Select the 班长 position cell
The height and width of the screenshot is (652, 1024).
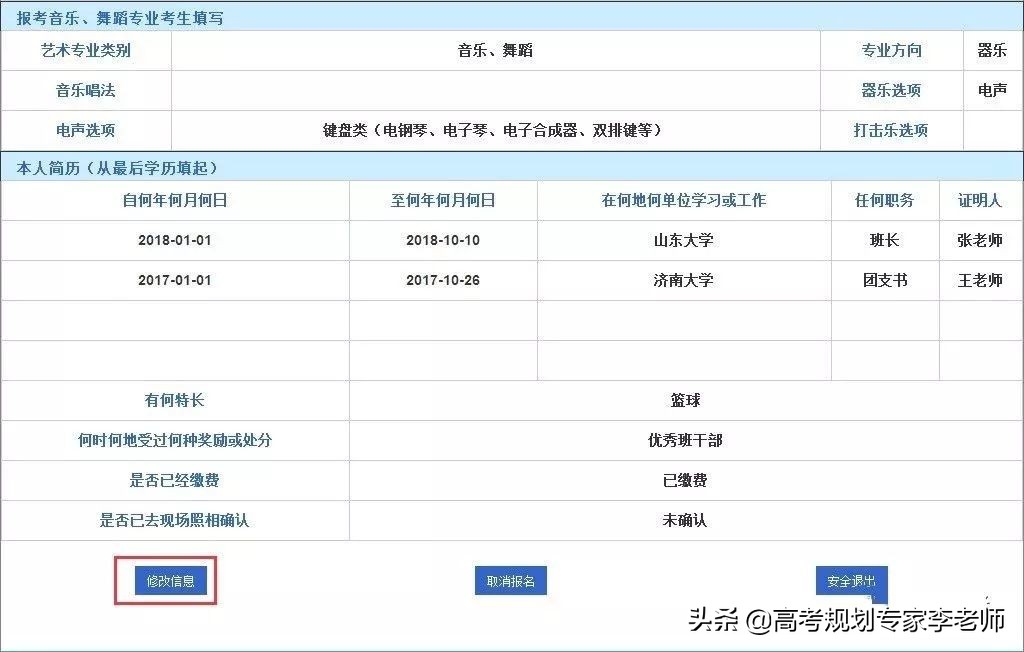884,240
